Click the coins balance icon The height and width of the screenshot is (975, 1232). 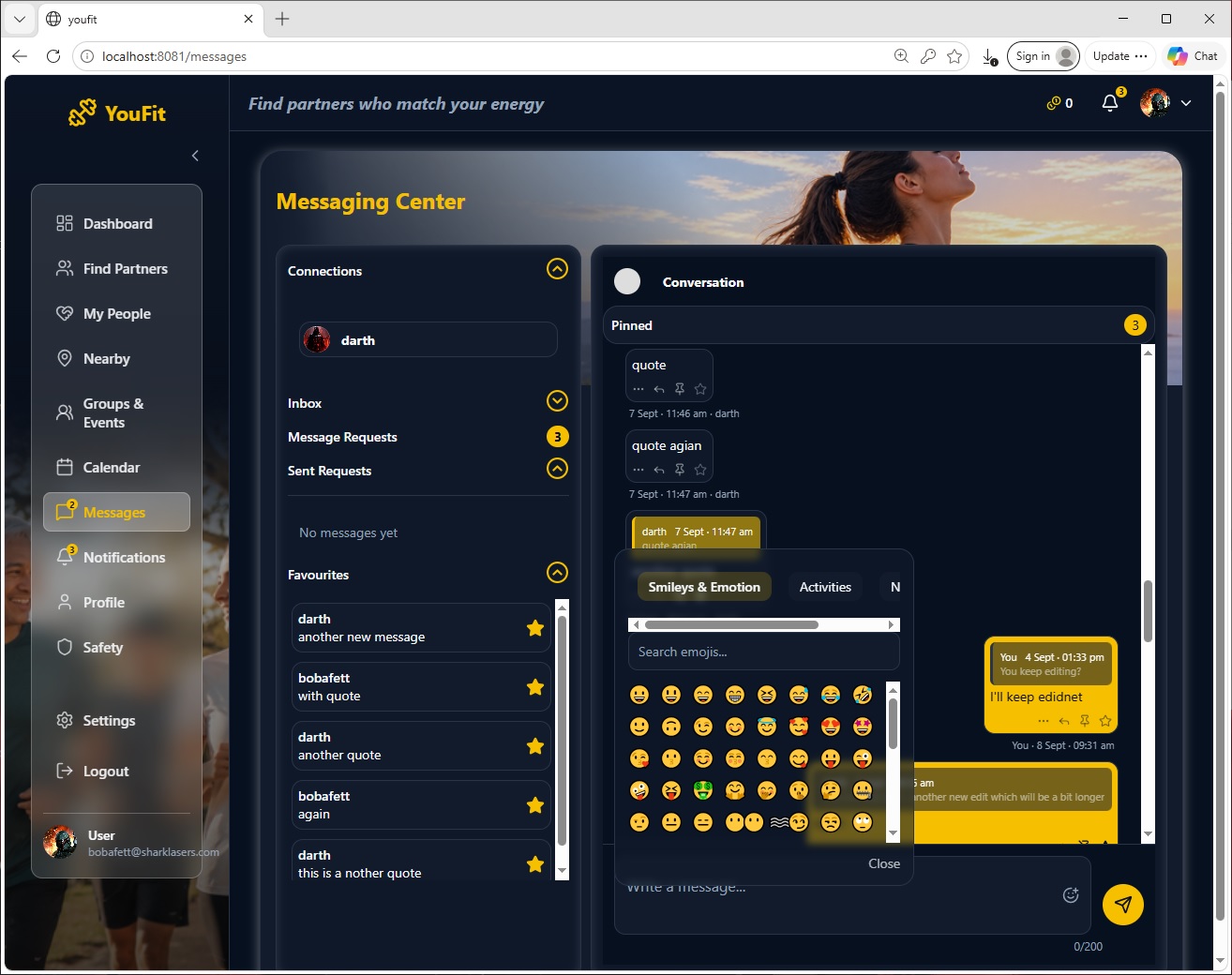coord(1054,103)
